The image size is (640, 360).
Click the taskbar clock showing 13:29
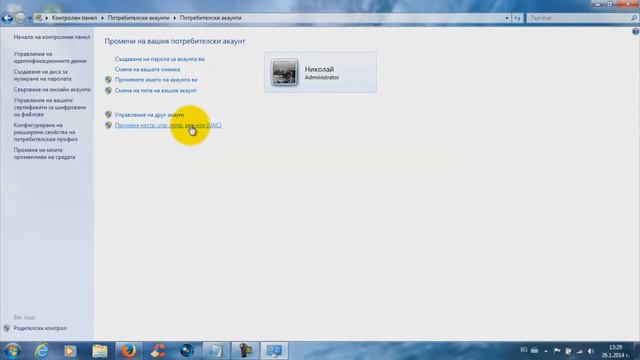point(615,351)
